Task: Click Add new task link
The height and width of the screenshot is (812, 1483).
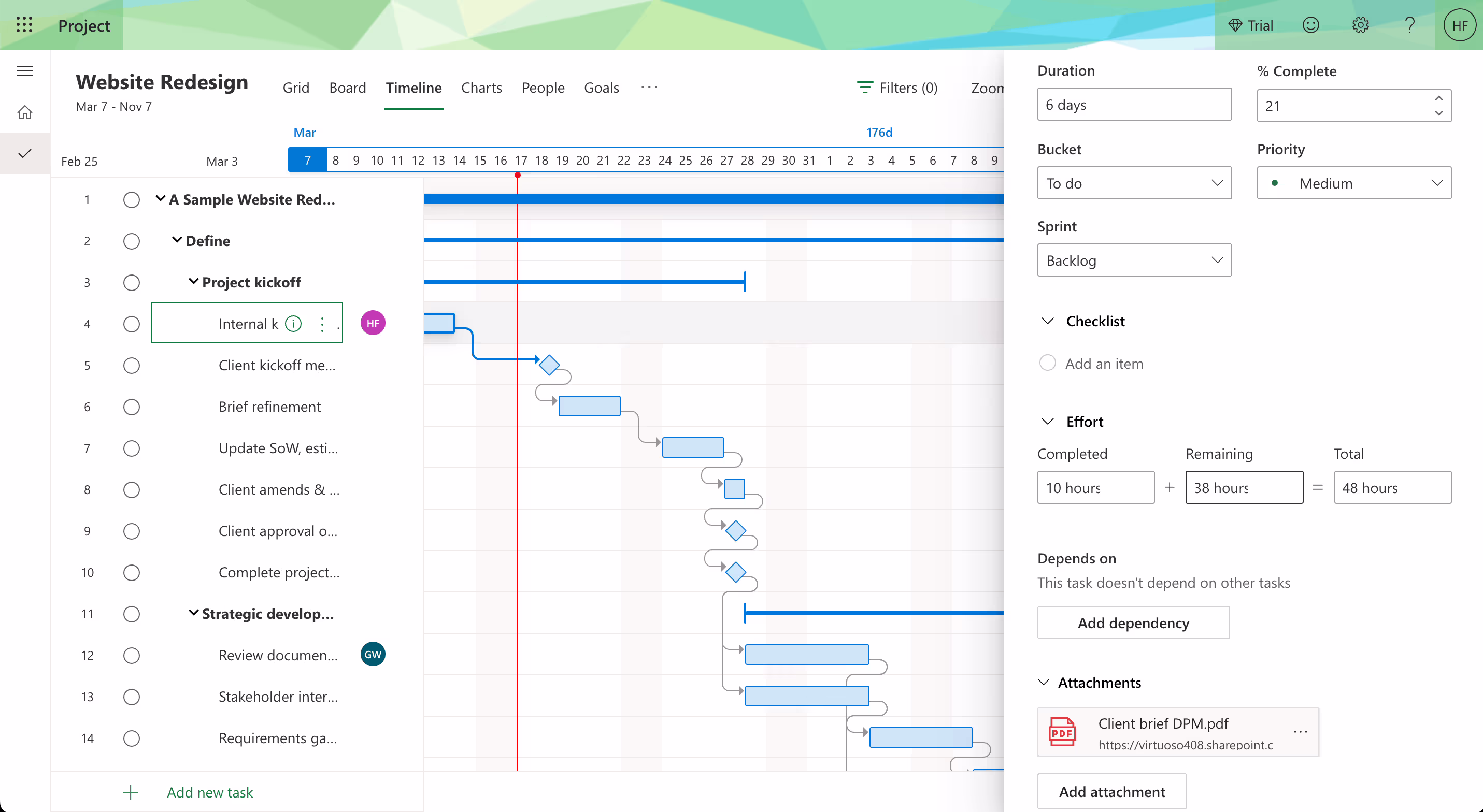Action: point(209,792)
